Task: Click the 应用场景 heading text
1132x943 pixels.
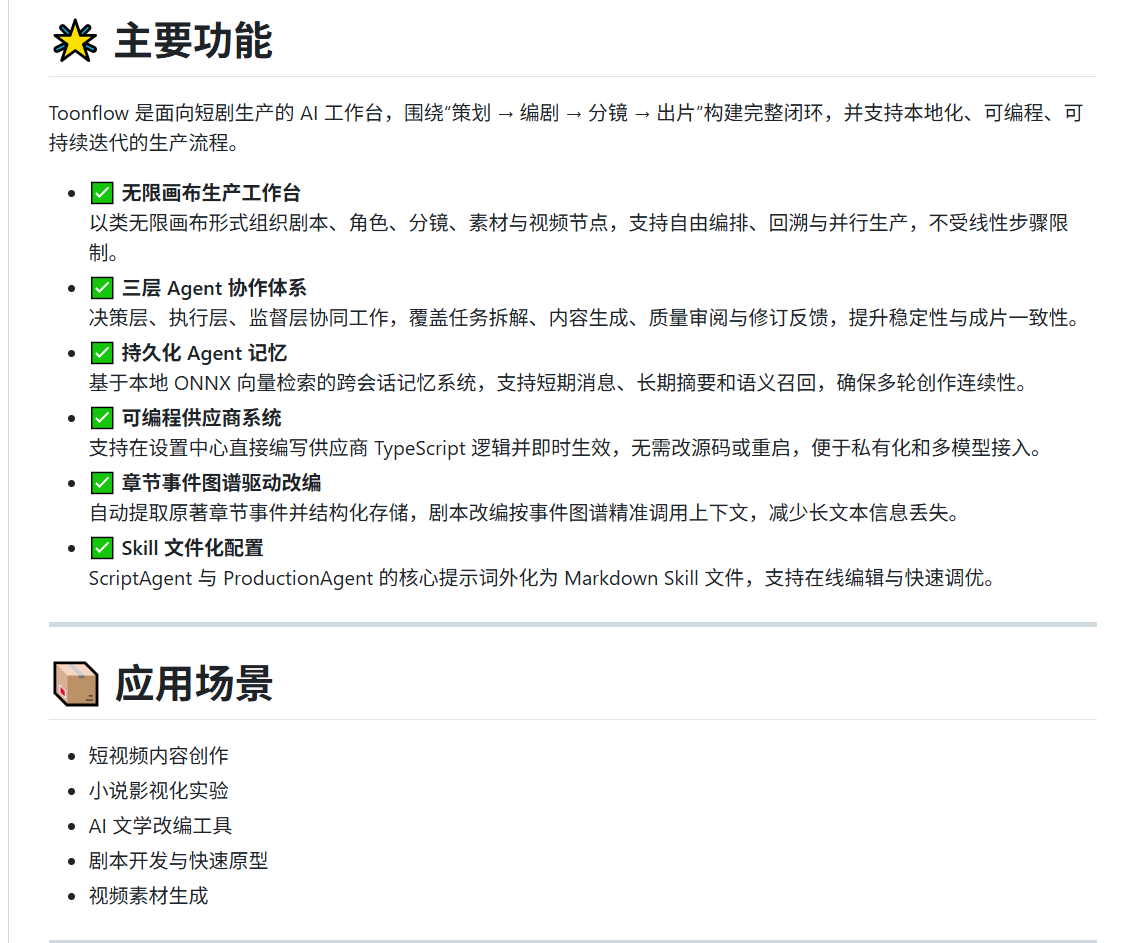Action: click(x=193, y=684)
